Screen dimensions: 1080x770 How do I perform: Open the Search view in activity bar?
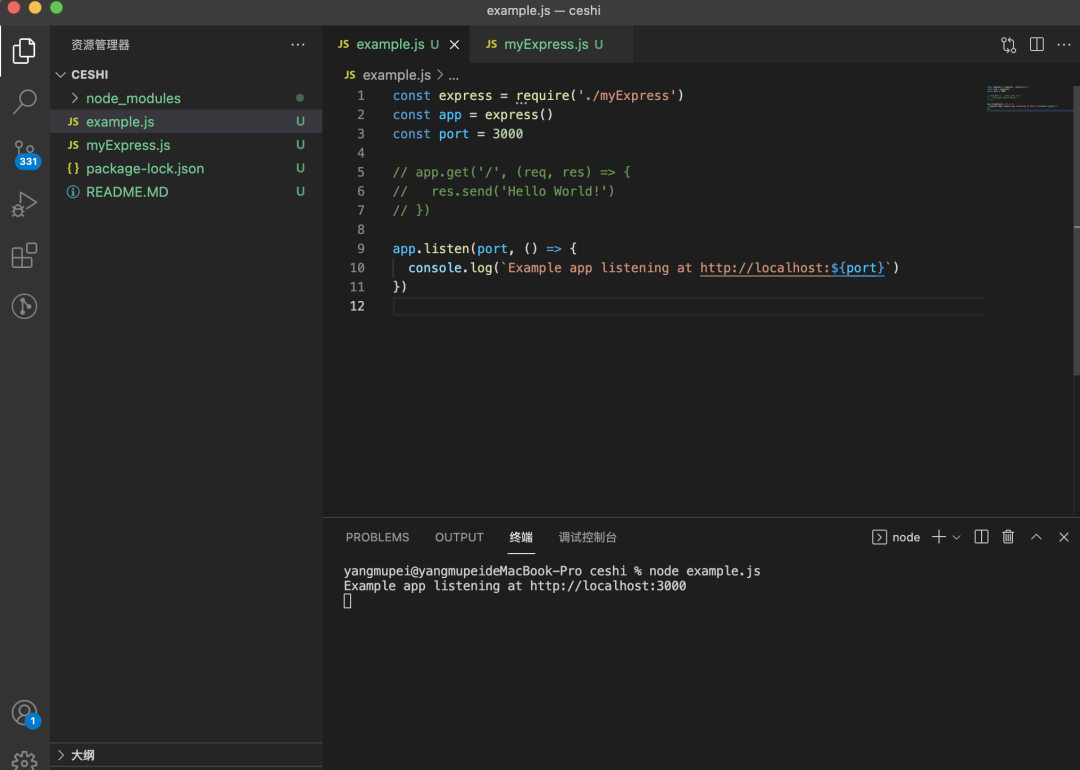[25, 101]
